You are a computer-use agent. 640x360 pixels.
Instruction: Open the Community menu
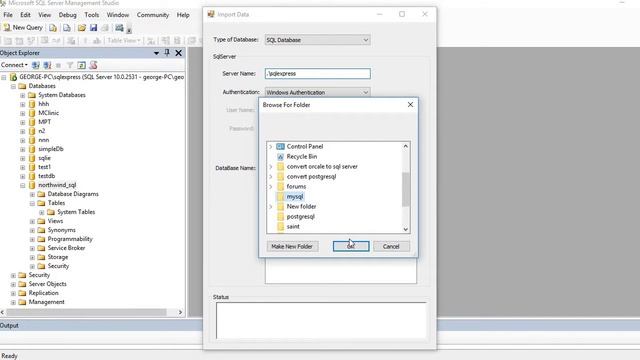pyautogui.click(x=153, y=15)
